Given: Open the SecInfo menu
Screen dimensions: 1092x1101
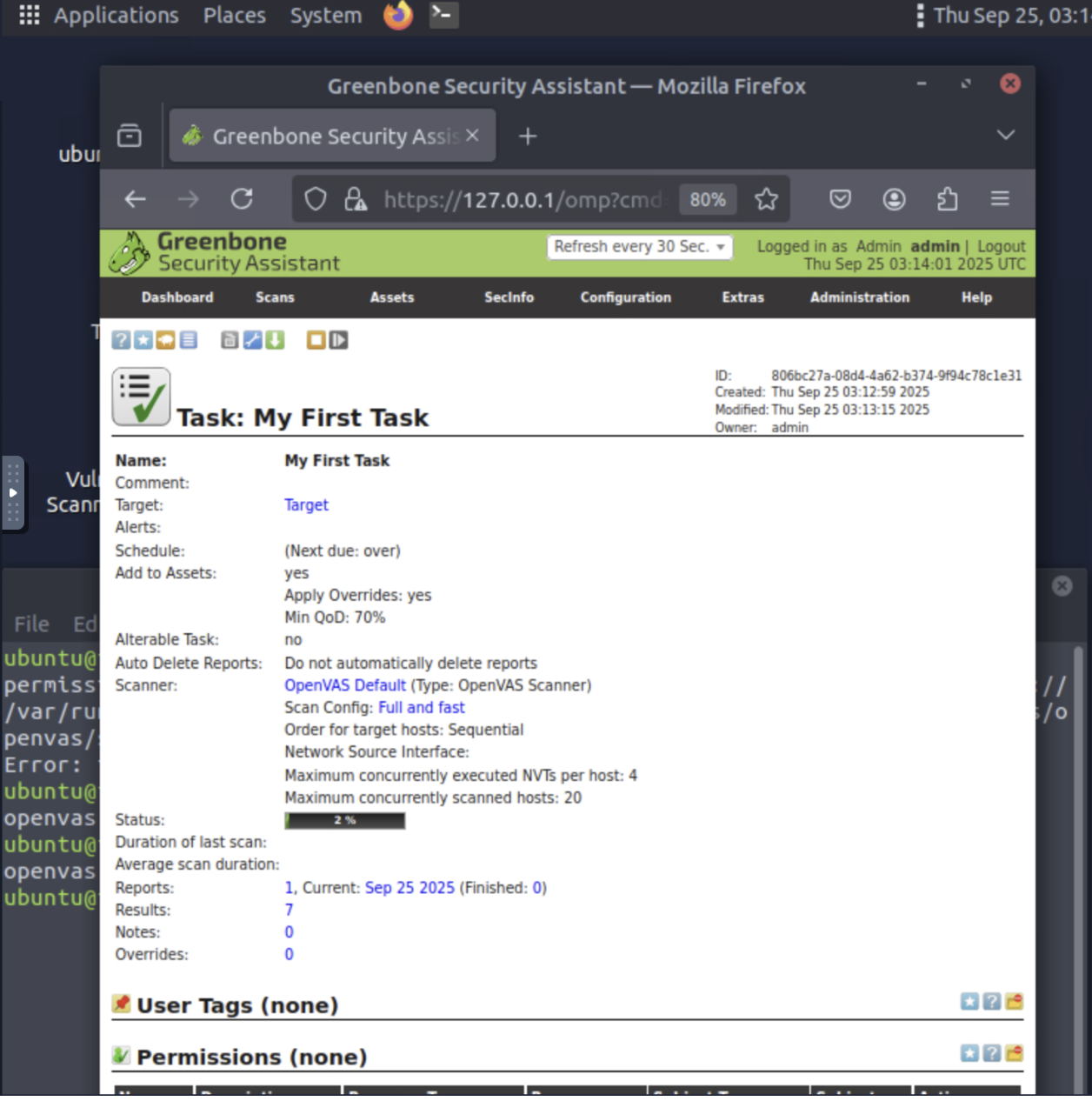Looking at the screenshot, I should (509, 297).
